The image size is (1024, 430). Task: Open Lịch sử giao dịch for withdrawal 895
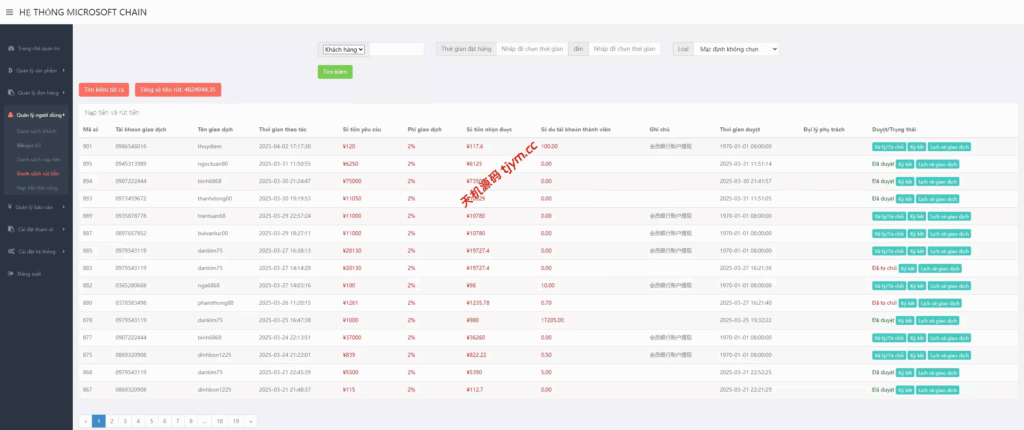[938, 163]
